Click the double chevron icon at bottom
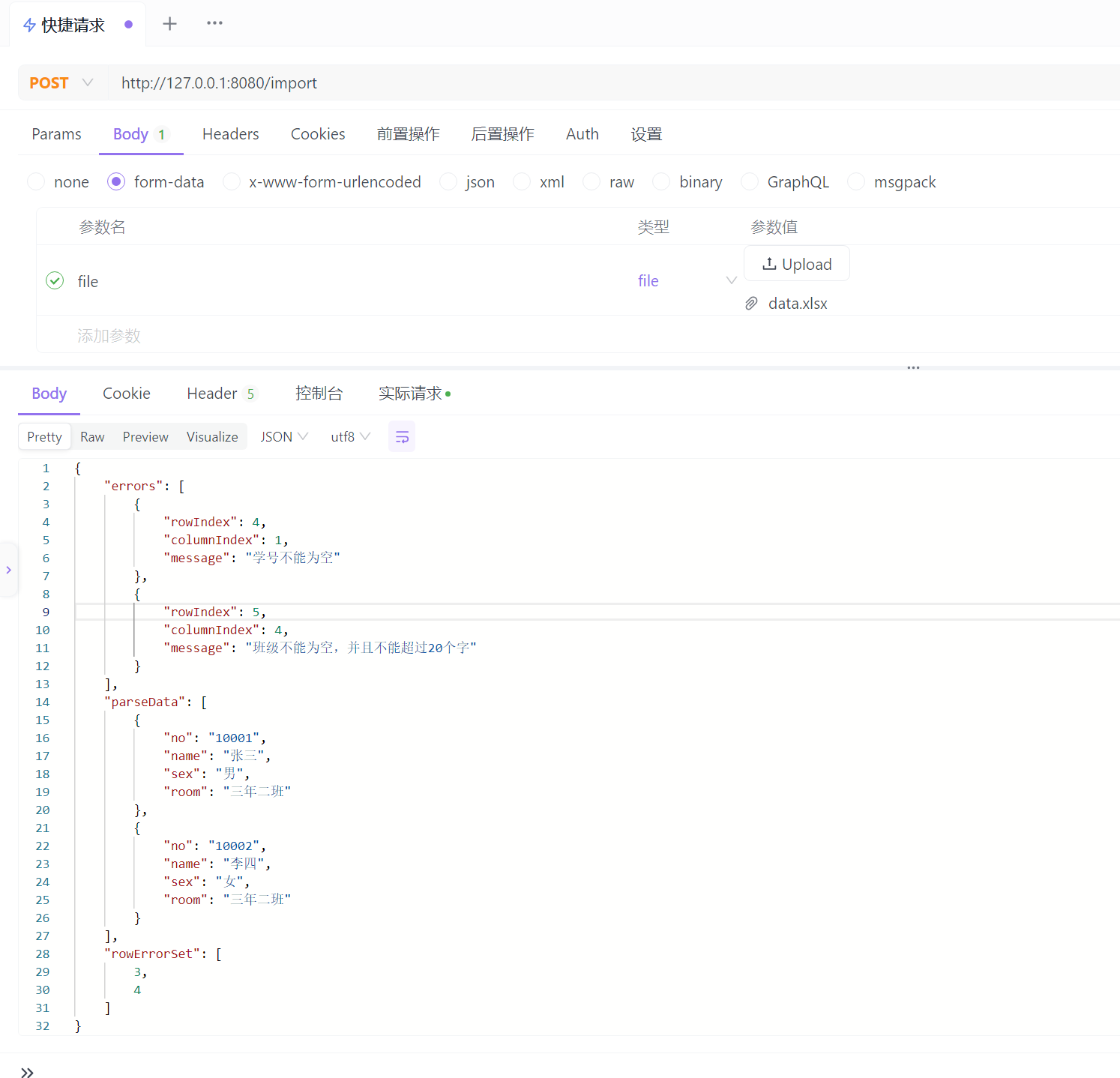 [x=27, y=1073]
